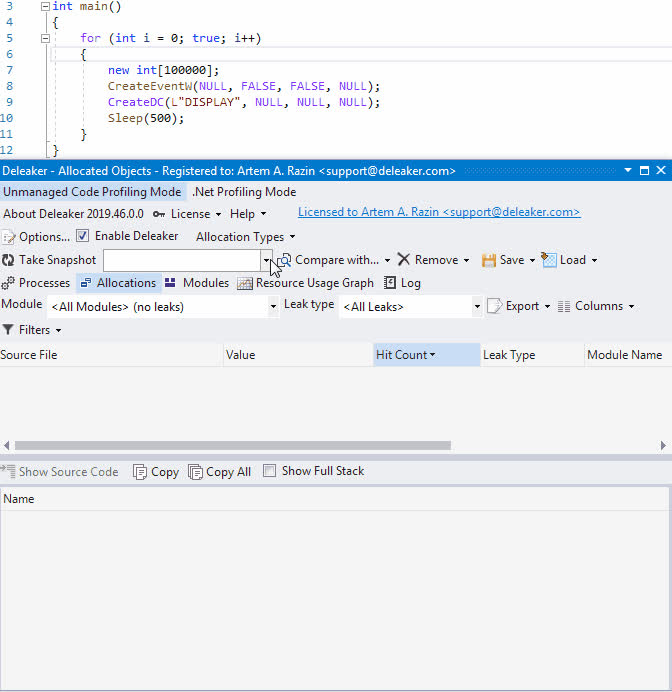Viewport: 672px width, 692px height.
Task: Open Options with the wrench icon
Action: click(x=8, y=237)
